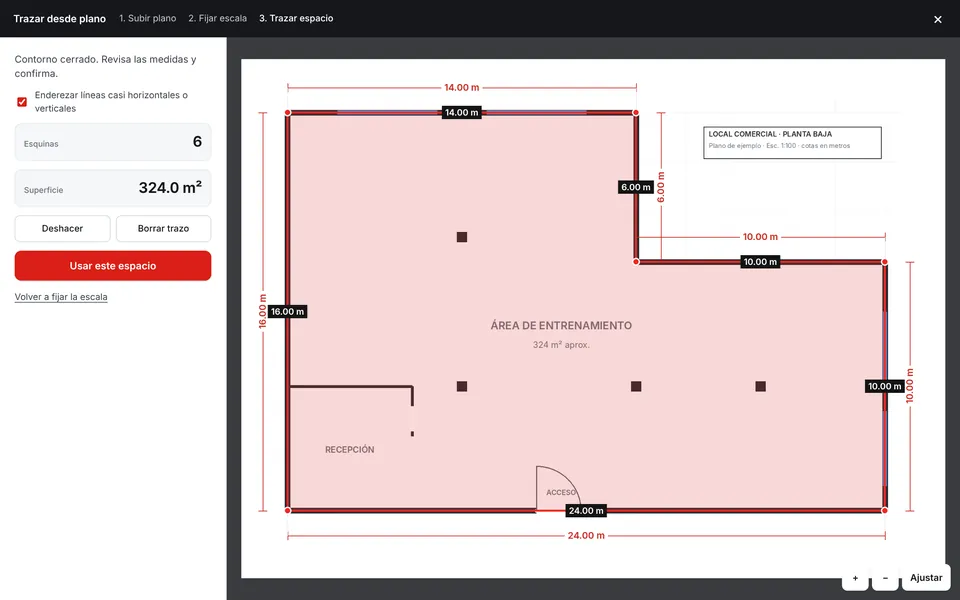Screen dimensions: 960x600
Task: Click the black 6.00 m segment label
Action: pyautogui.click(x=636, y=187)
